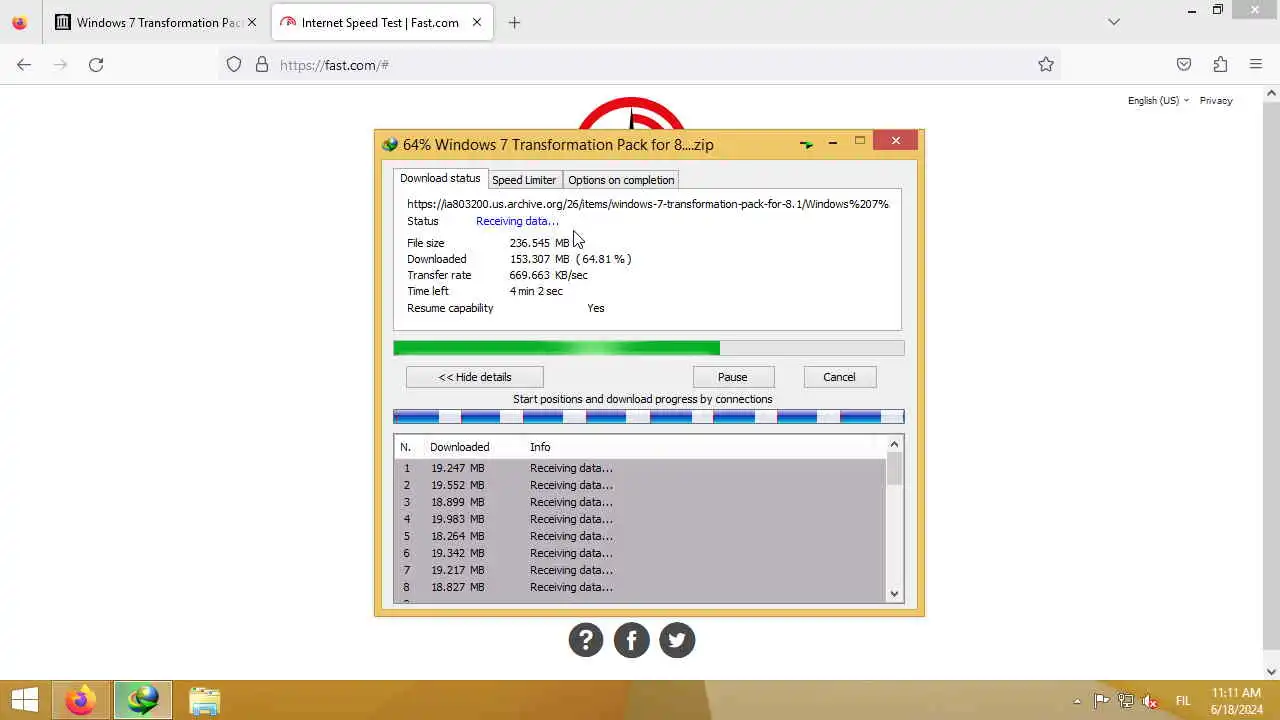Select connection row 4 with 19.983 MB

pyautogui.click(x=640, y=519)
